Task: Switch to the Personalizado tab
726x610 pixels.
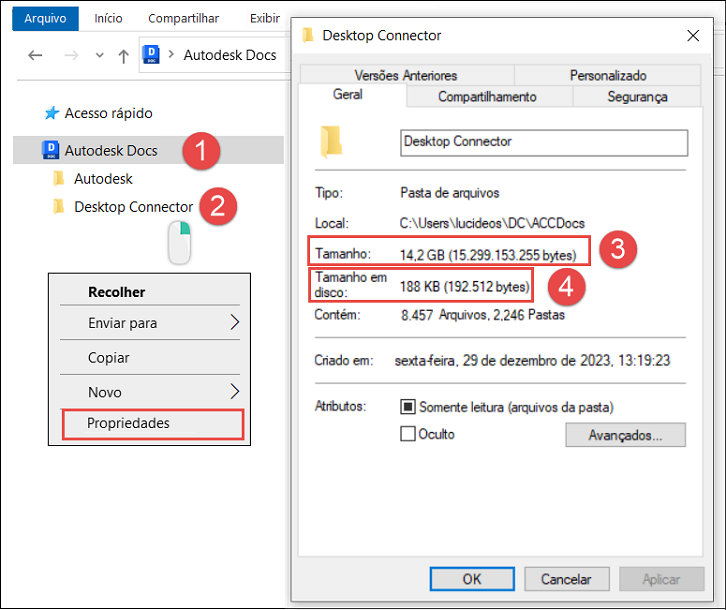Action: click(x=608, y=75)
